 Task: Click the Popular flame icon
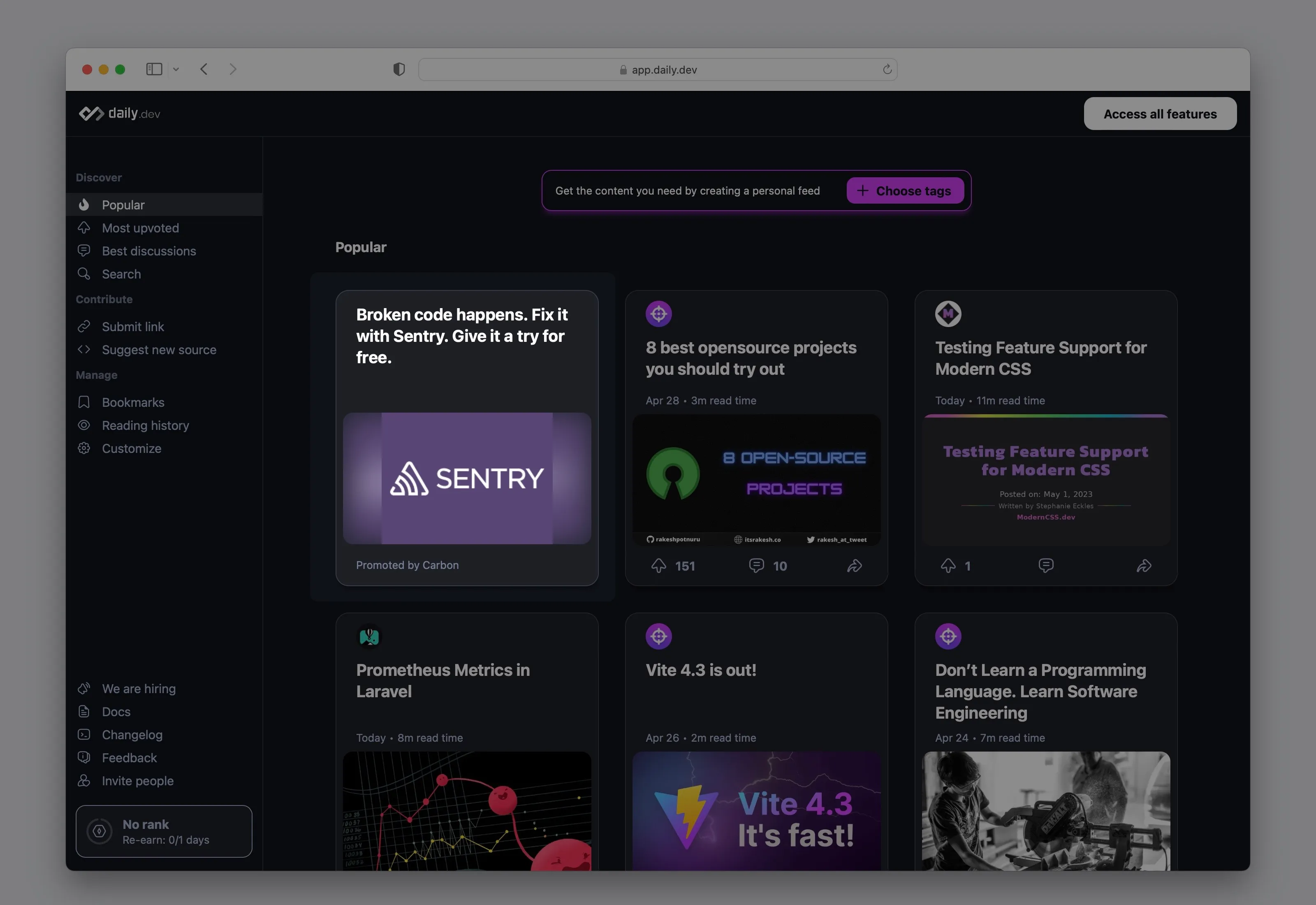(x=84, y=204)
